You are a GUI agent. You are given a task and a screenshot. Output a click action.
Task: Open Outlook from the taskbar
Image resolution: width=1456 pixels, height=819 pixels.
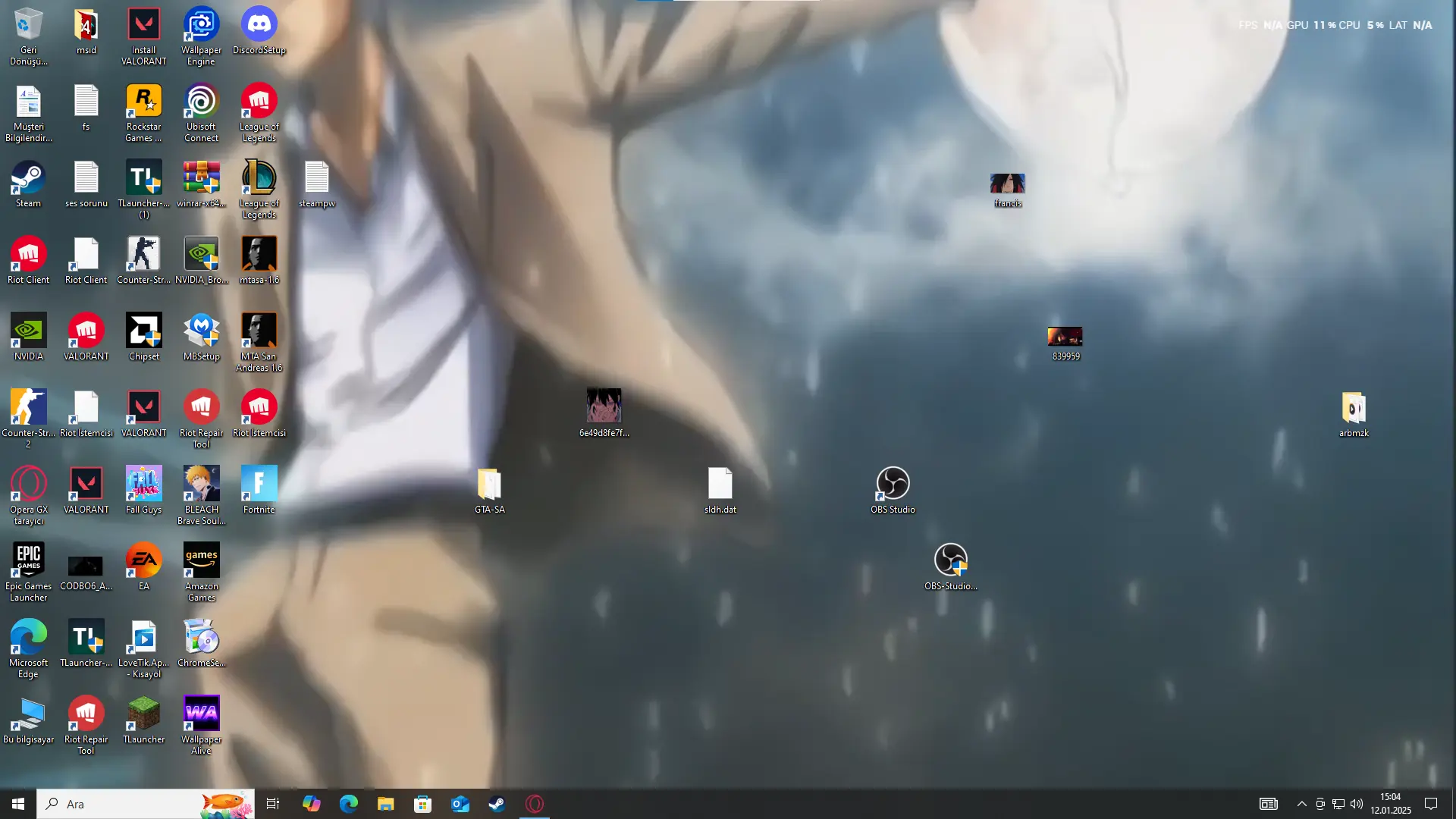point(460,804)
